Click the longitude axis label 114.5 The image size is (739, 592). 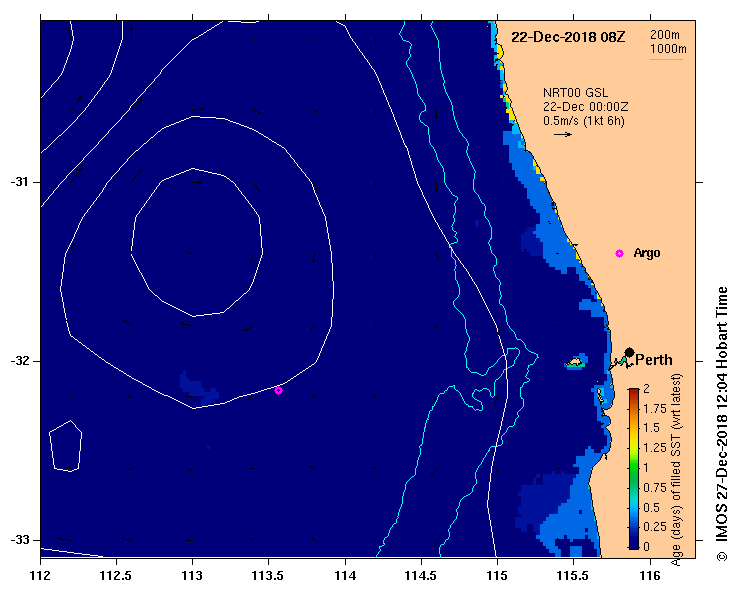(x=421, y=576)
